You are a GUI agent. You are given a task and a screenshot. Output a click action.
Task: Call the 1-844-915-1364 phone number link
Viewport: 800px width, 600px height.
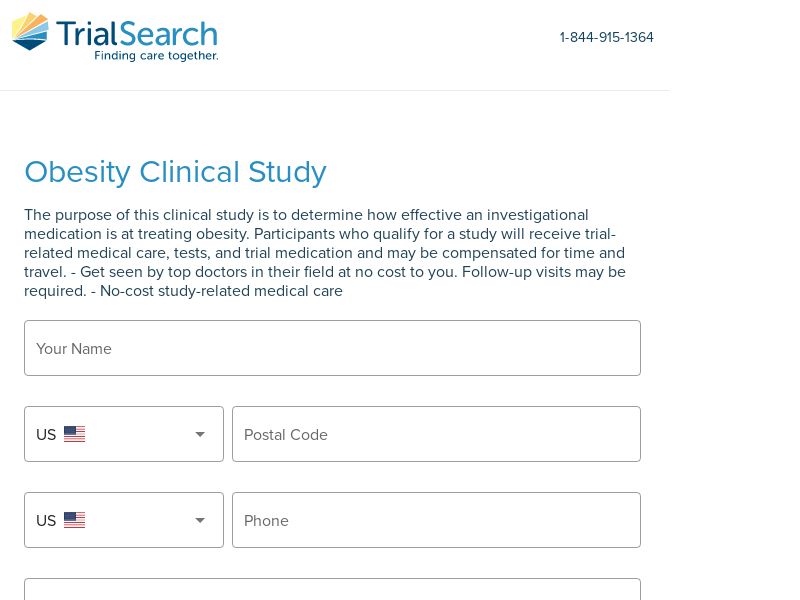point(607,37)
